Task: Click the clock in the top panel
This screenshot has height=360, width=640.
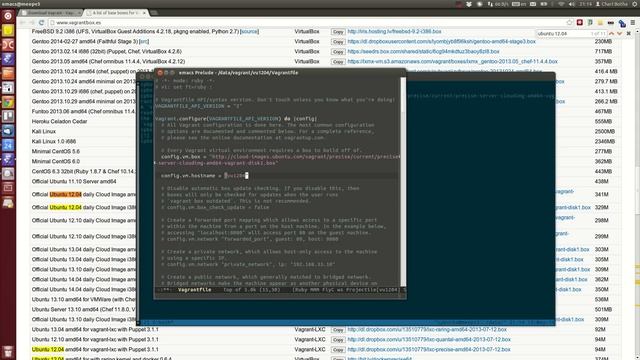Action: (585, 4)
